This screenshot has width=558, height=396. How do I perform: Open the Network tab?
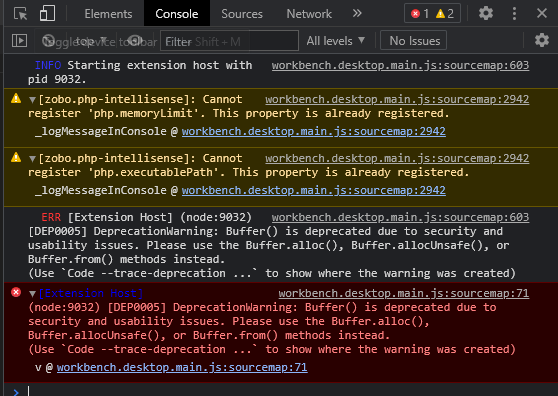pos(309,14)
